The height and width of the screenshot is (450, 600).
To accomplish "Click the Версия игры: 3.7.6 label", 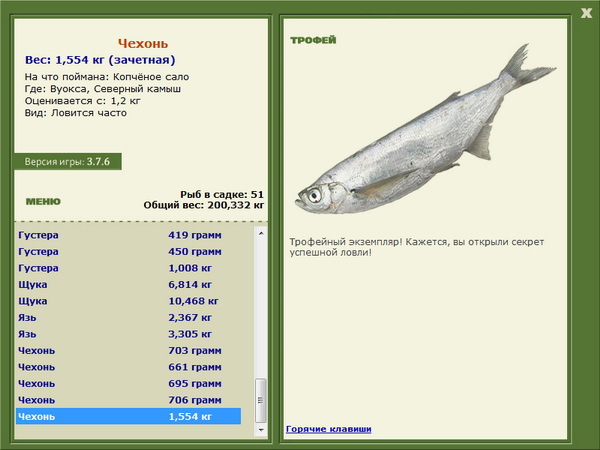I will tap(67, 161).
